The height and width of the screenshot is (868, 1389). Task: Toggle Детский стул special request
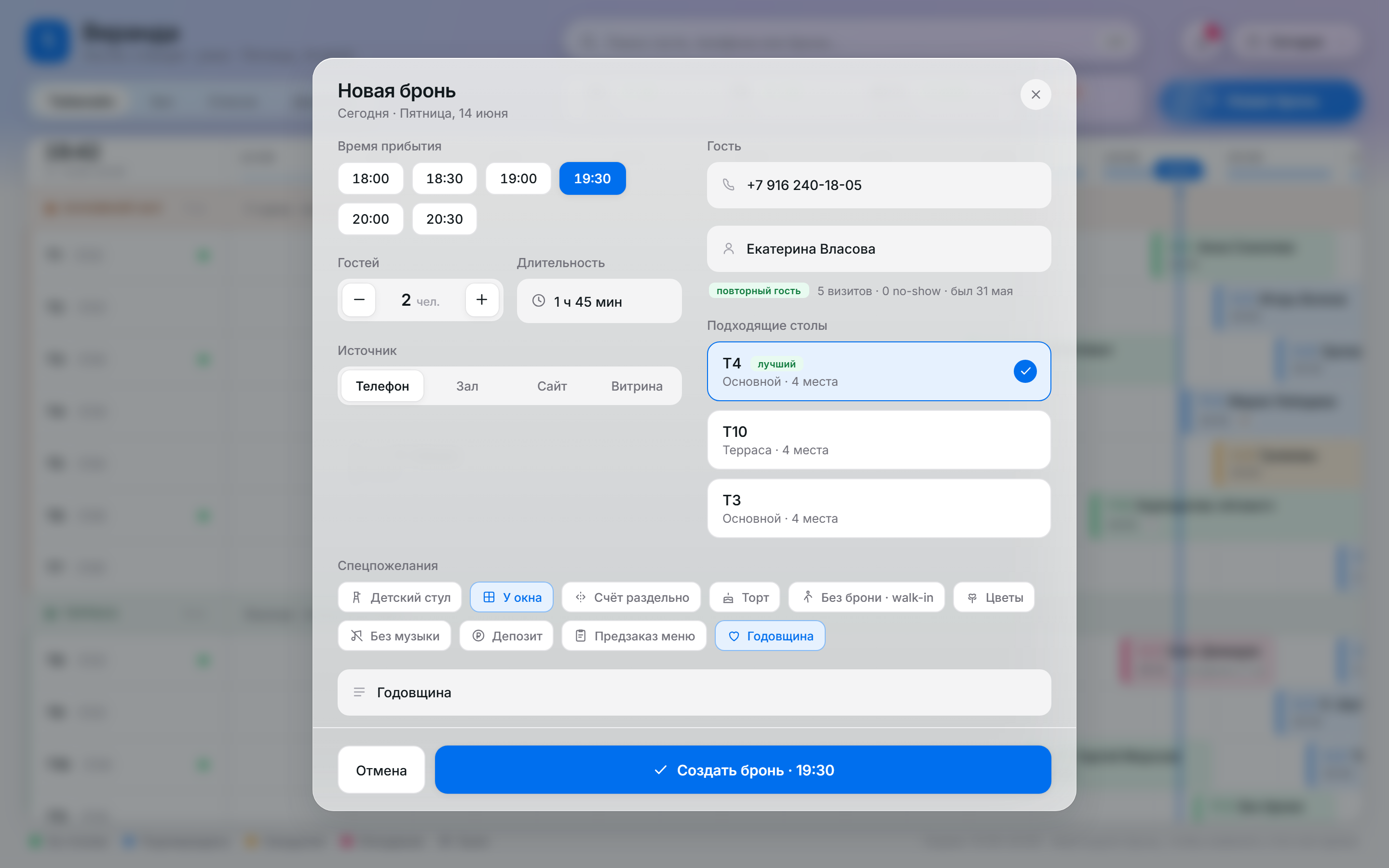[400, 597]
